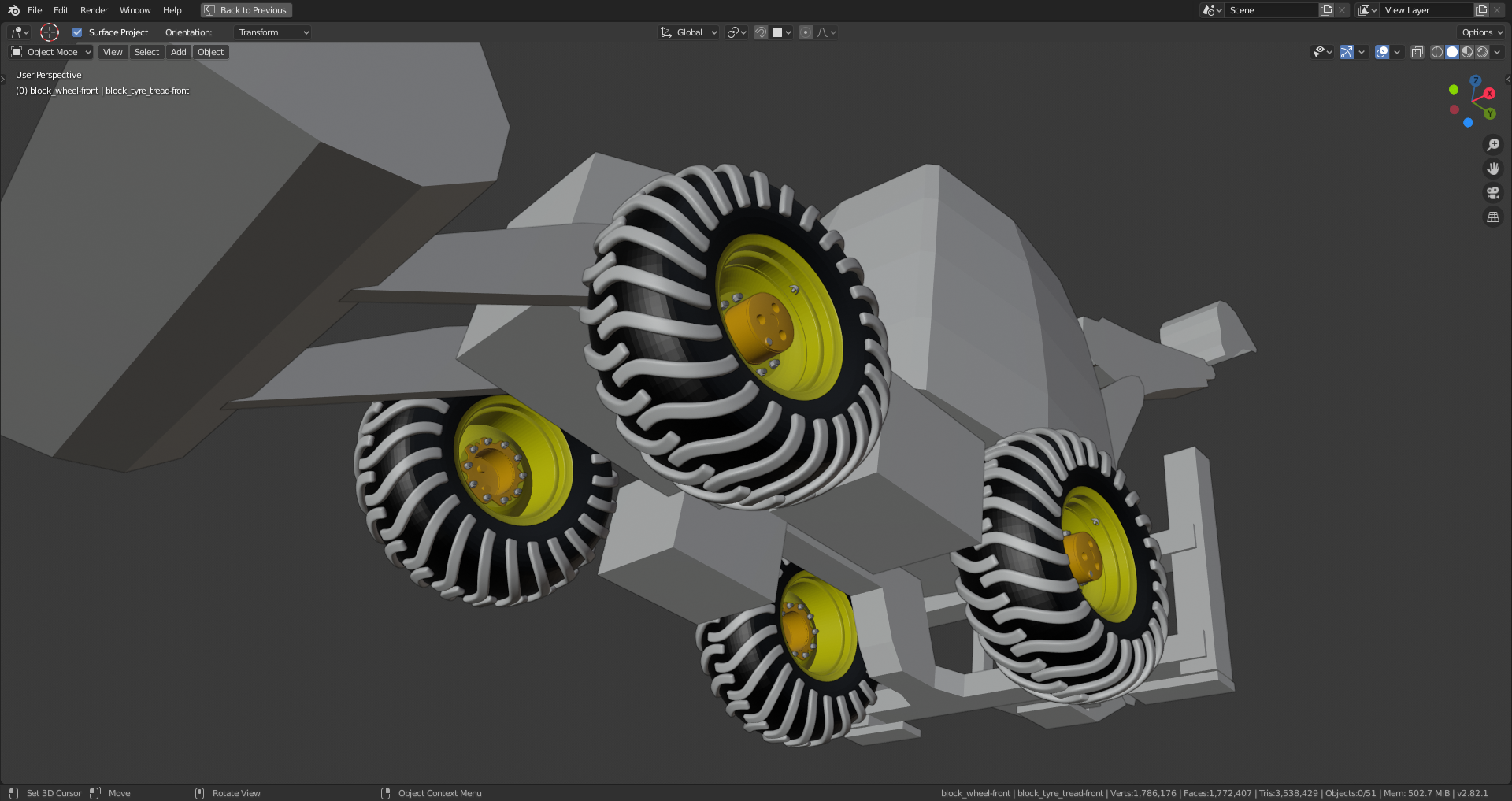This screenshot has width=1512, height=801.
Task: Open the Blender logo app menu
Action: point(13,10)
